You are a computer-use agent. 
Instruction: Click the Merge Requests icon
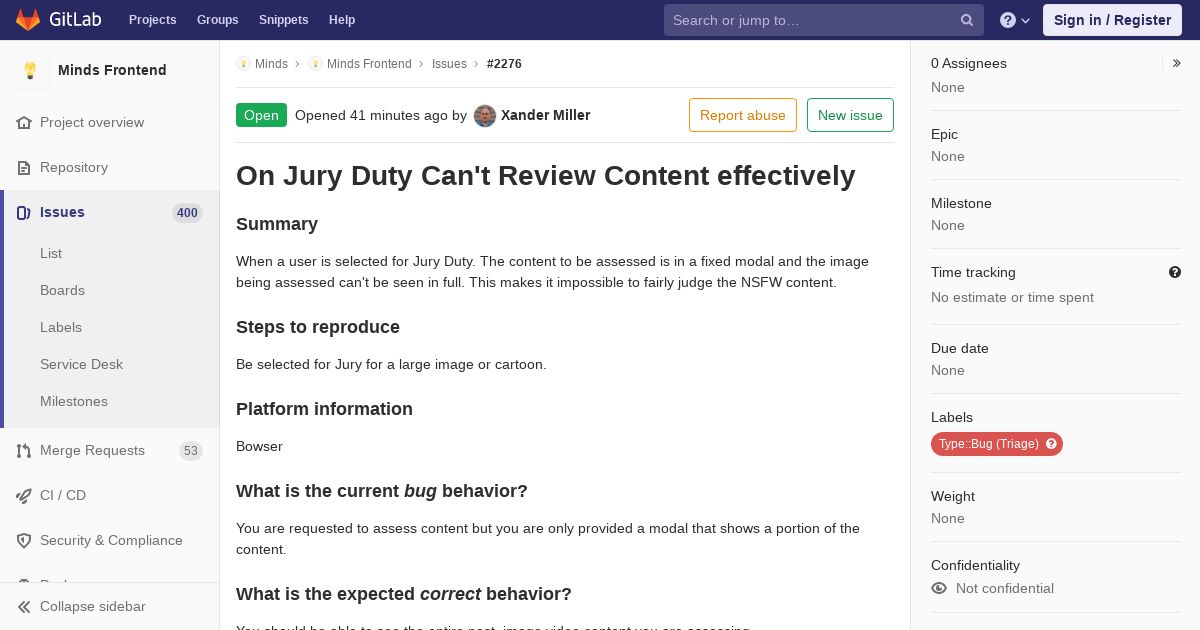pos(24,450)
